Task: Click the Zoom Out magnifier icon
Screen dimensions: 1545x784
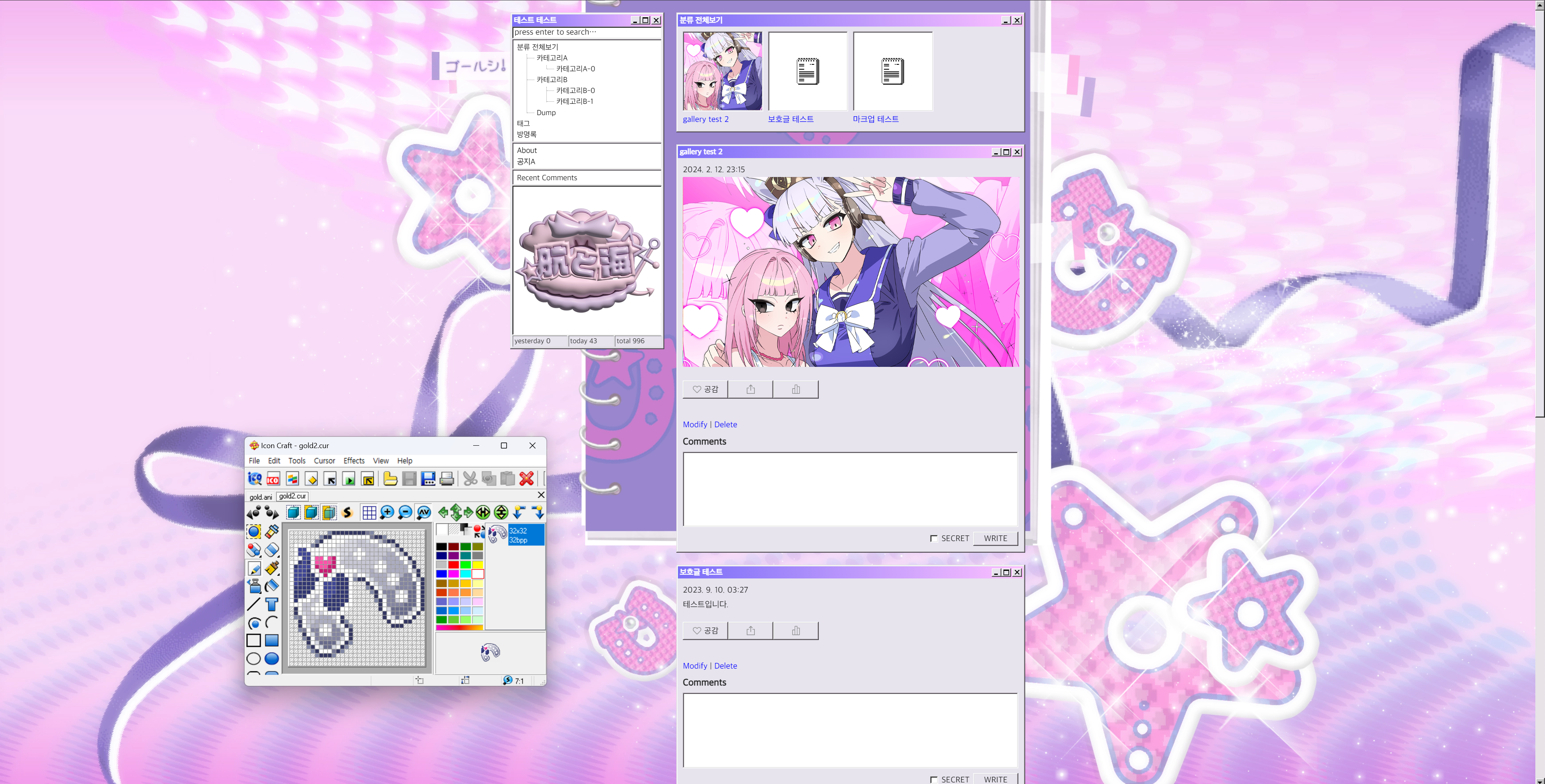Action: click(x=405, y=512)
